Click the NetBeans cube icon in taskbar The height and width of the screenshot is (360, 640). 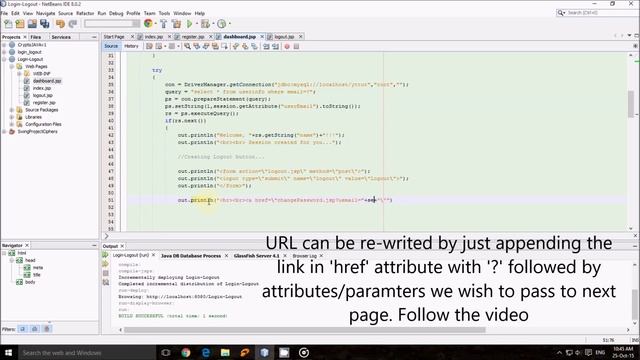[264, 353]
